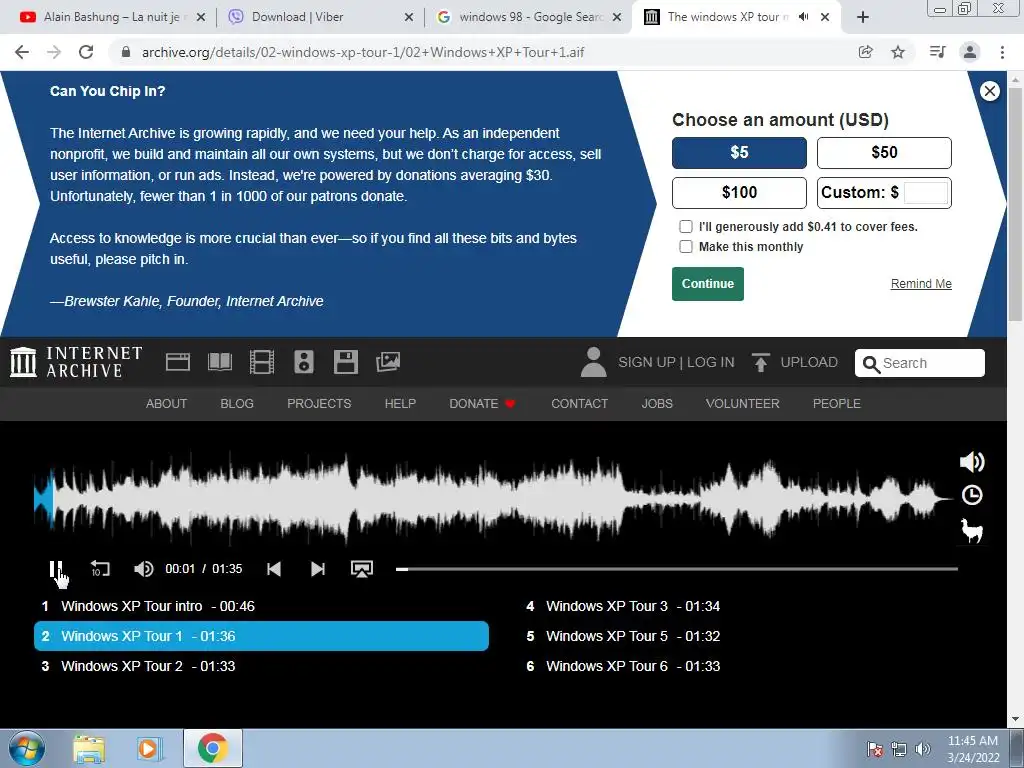Click the Winamp llama icon
The image size is (1024, 768).
(972, 530)
